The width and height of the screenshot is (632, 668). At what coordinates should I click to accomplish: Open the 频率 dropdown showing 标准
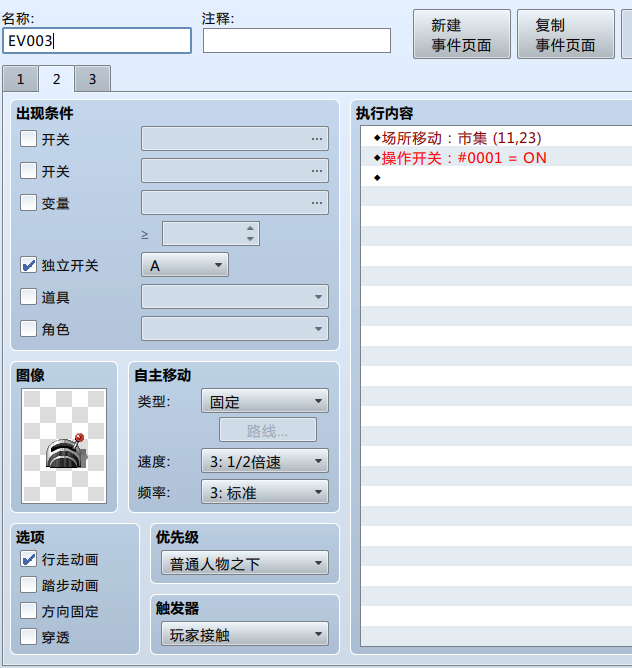pos(265,492)
